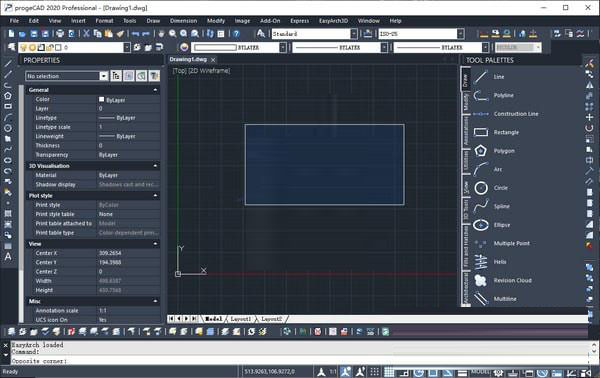Open the Dimension menu
Viewport: 600px width, 378px height.
184,21
